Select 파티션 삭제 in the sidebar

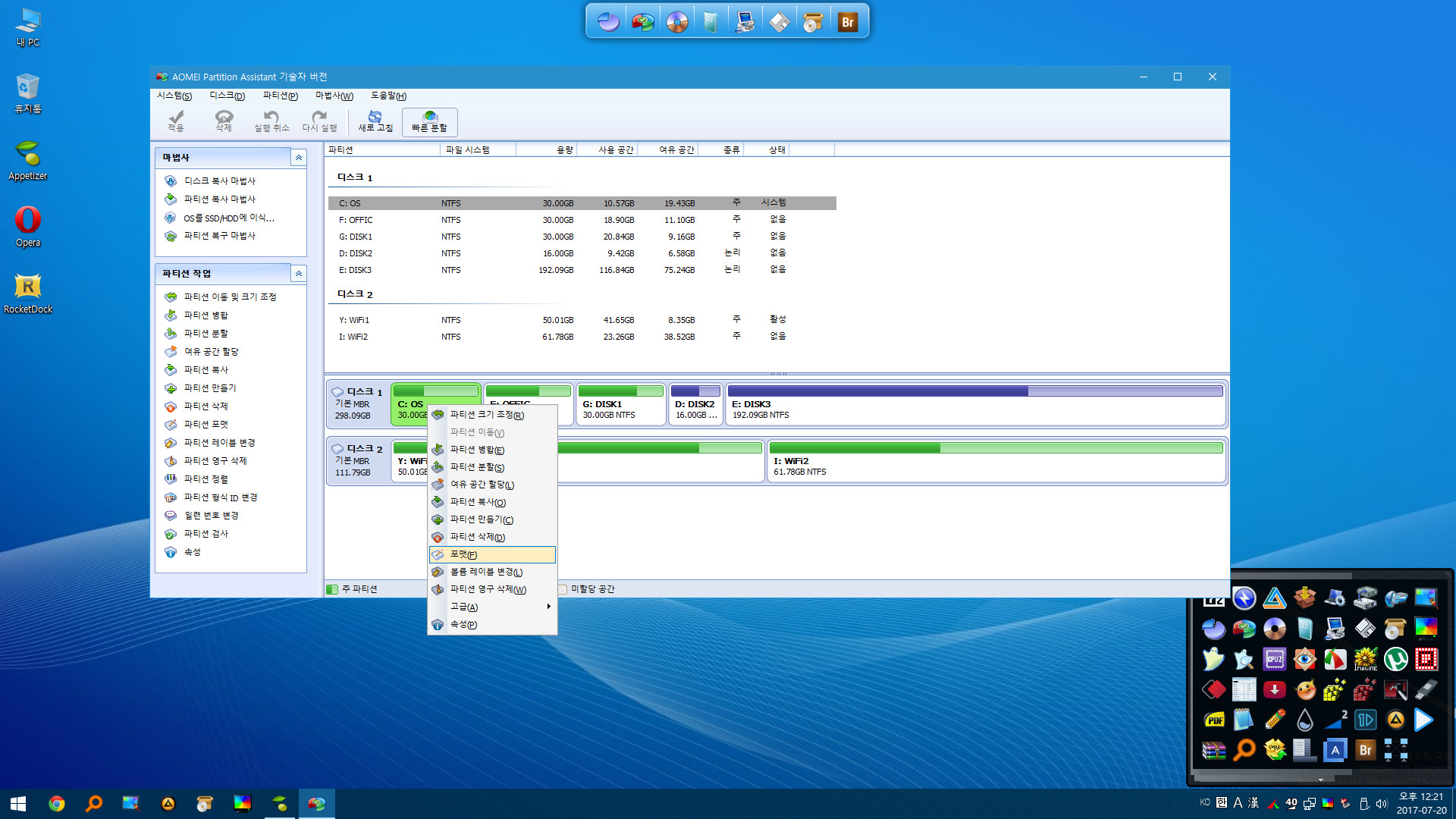[206, 406]
